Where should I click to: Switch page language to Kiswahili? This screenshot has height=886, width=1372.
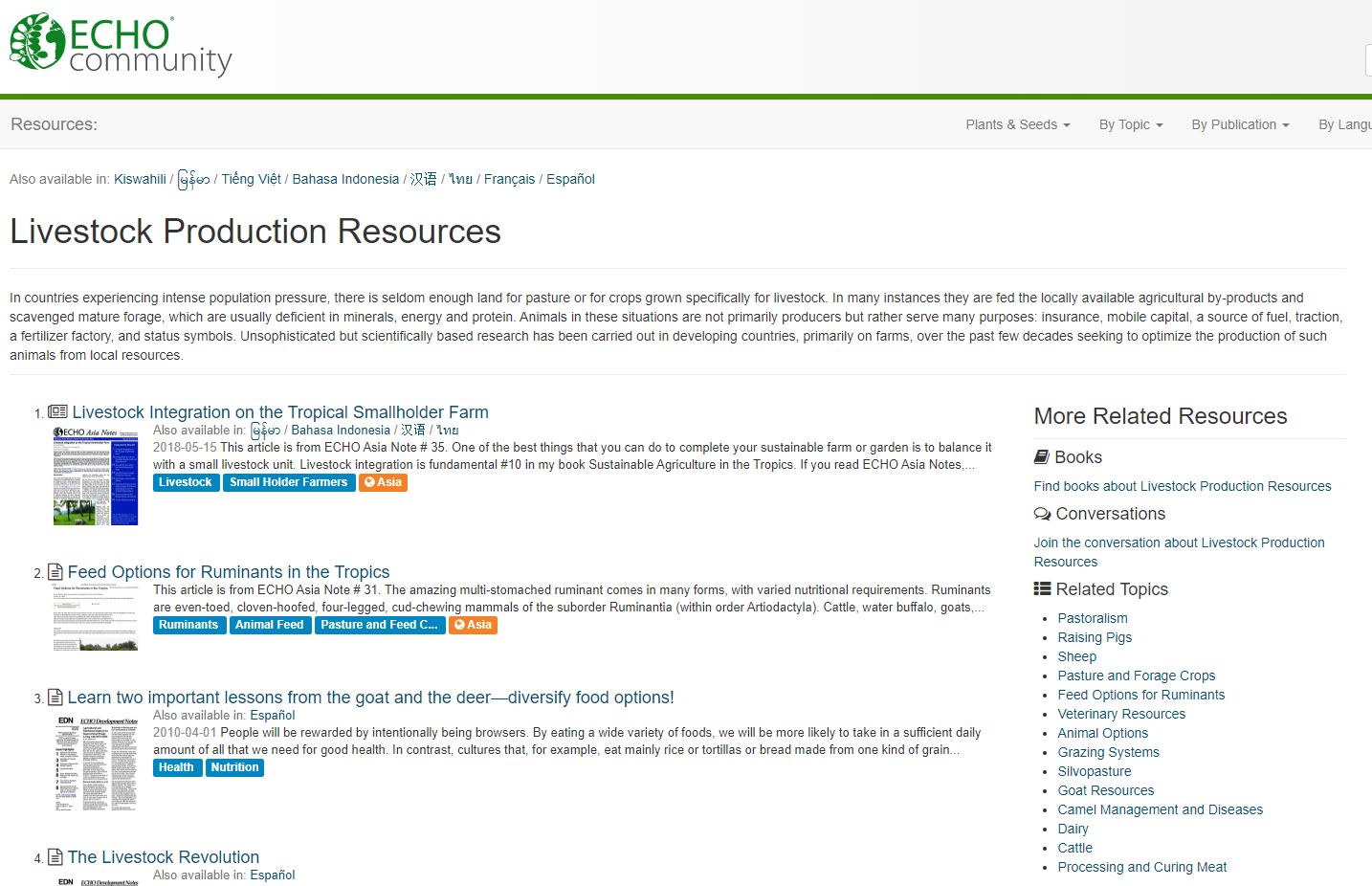pyautogui.click(x=140, y=179)
